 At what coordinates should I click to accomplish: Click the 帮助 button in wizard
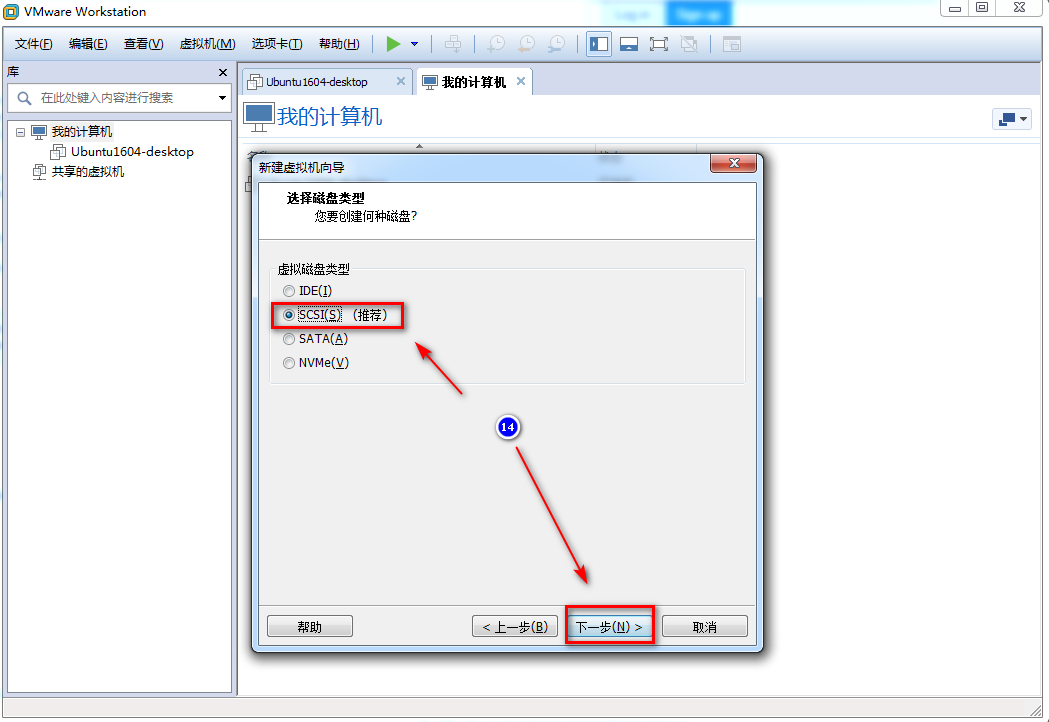tap(310, 627)
